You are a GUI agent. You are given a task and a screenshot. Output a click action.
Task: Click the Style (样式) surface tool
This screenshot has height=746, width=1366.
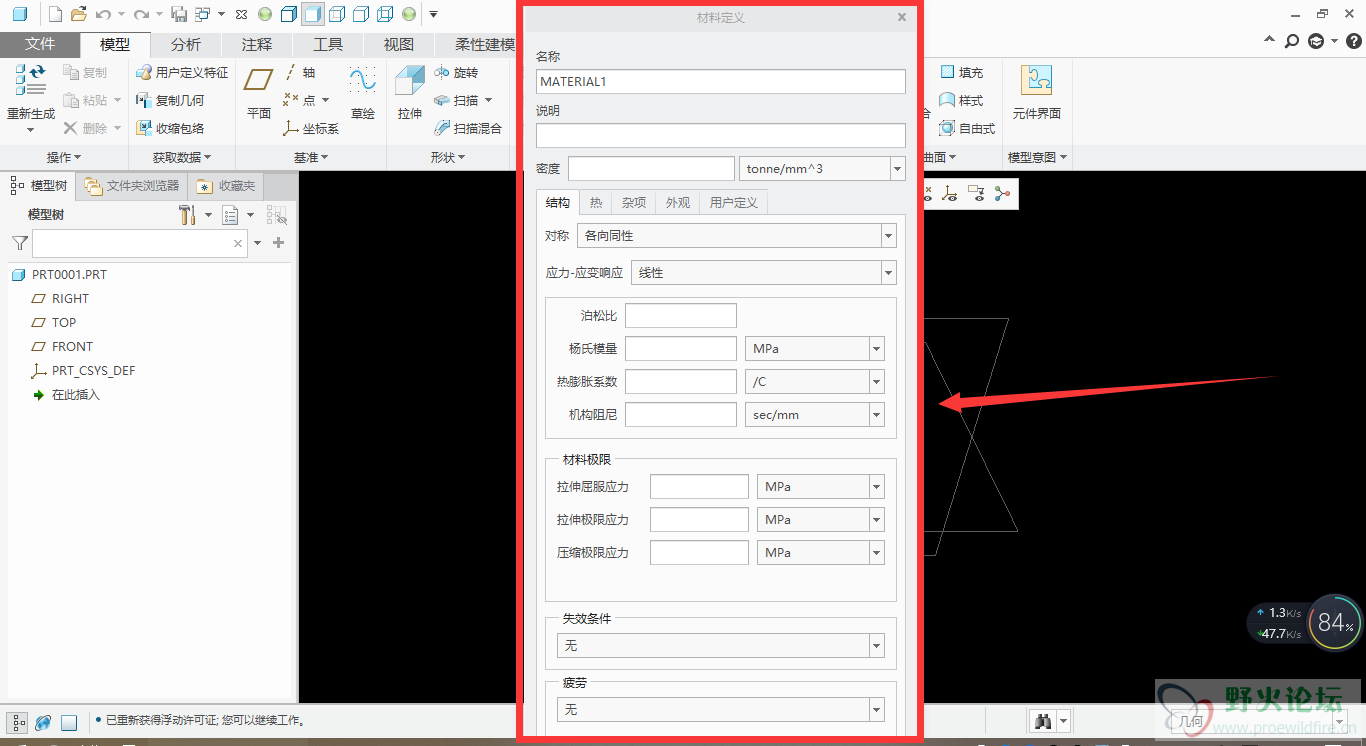[x=962, y=100]
